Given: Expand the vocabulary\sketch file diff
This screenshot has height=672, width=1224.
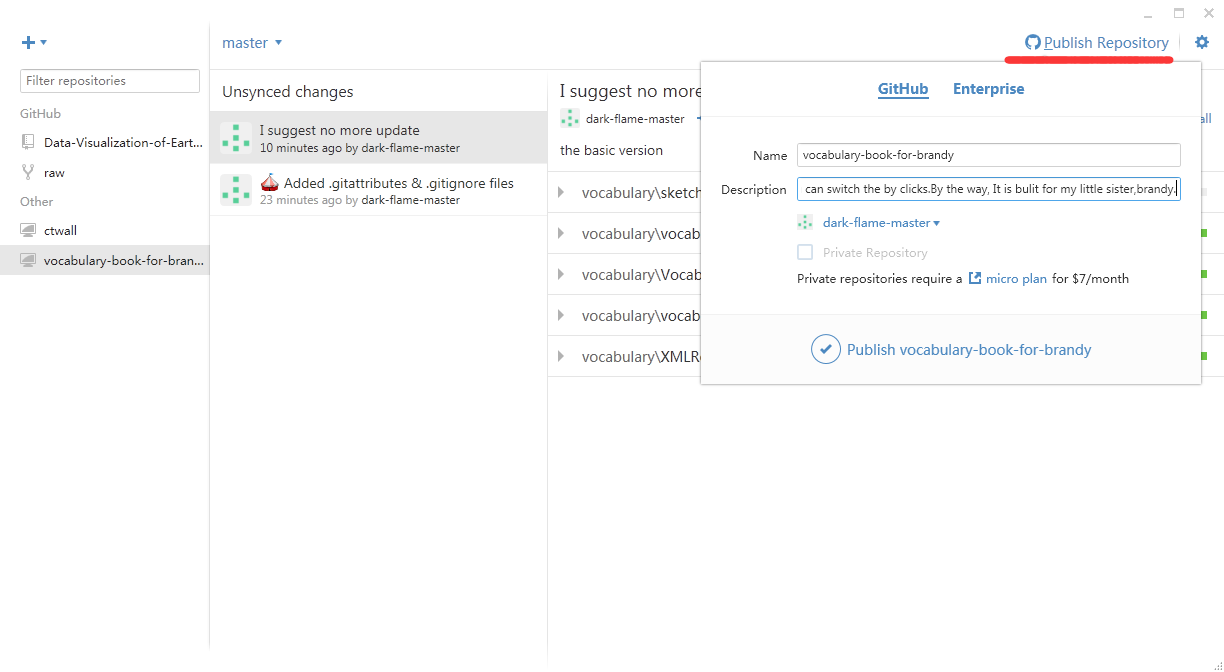Looking at the screenshot, I should pyautogui.click(x=561, y=192).
